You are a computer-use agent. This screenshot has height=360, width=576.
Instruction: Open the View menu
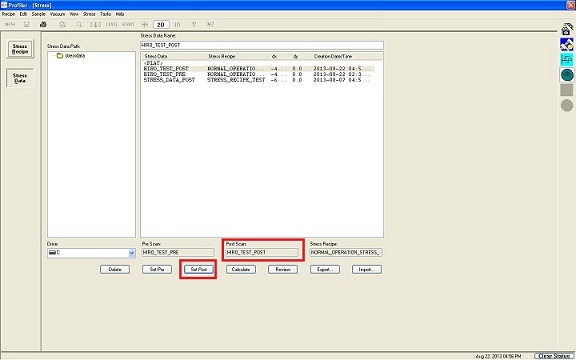click(x=74, y=14)
